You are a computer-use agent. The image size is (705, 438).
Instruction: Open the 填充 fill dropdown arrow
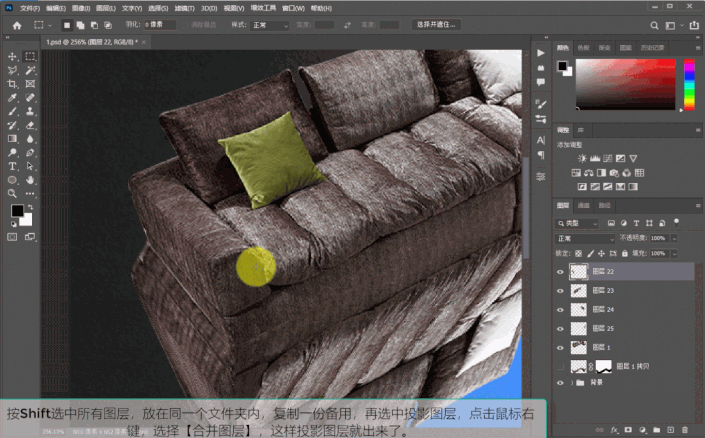(x=674, y=254)
